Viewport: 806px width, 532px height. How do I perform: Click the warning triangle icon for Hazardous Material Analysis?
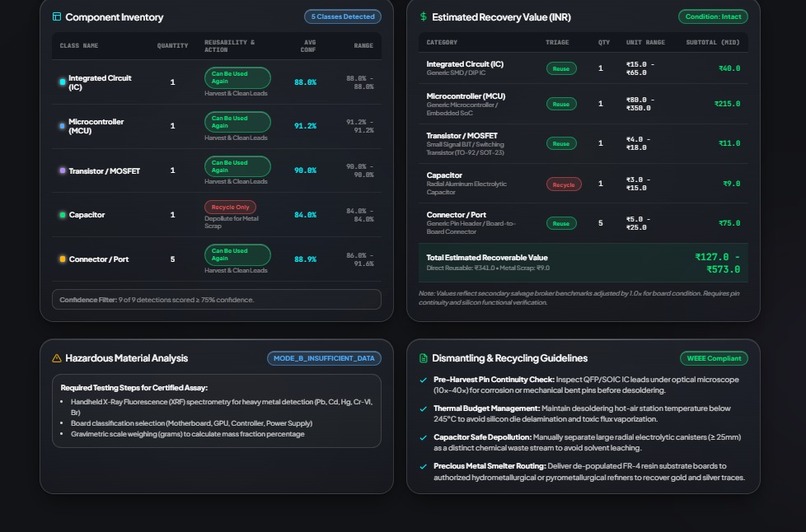point(57,358)
